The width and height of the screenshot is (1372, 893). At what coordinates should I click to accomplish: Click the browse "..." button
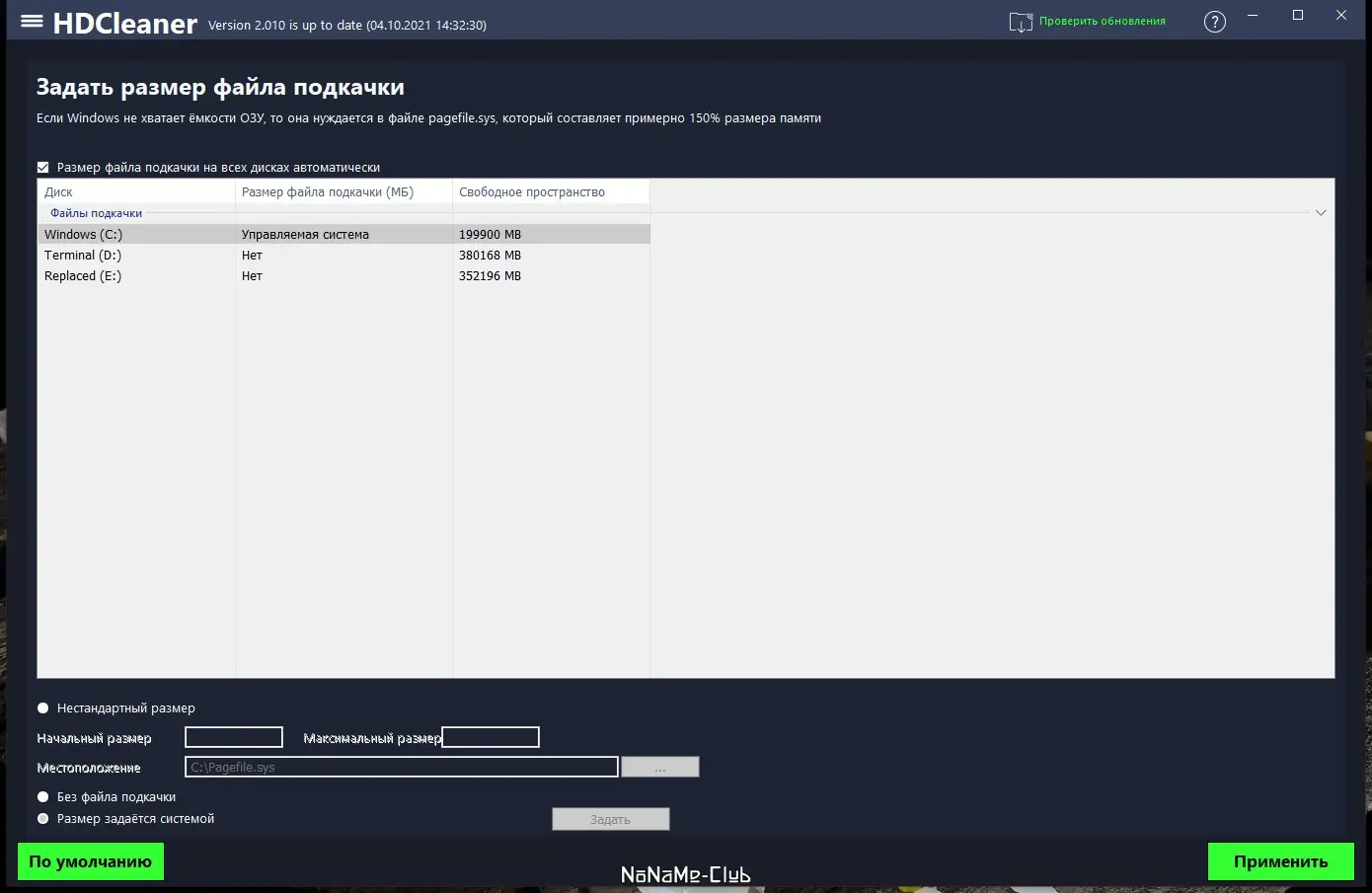(660, 767)
